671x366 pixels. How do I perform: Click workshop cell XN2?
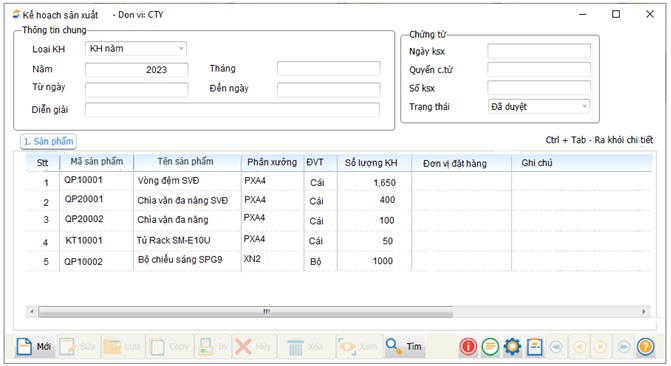[x=252, y=259]
